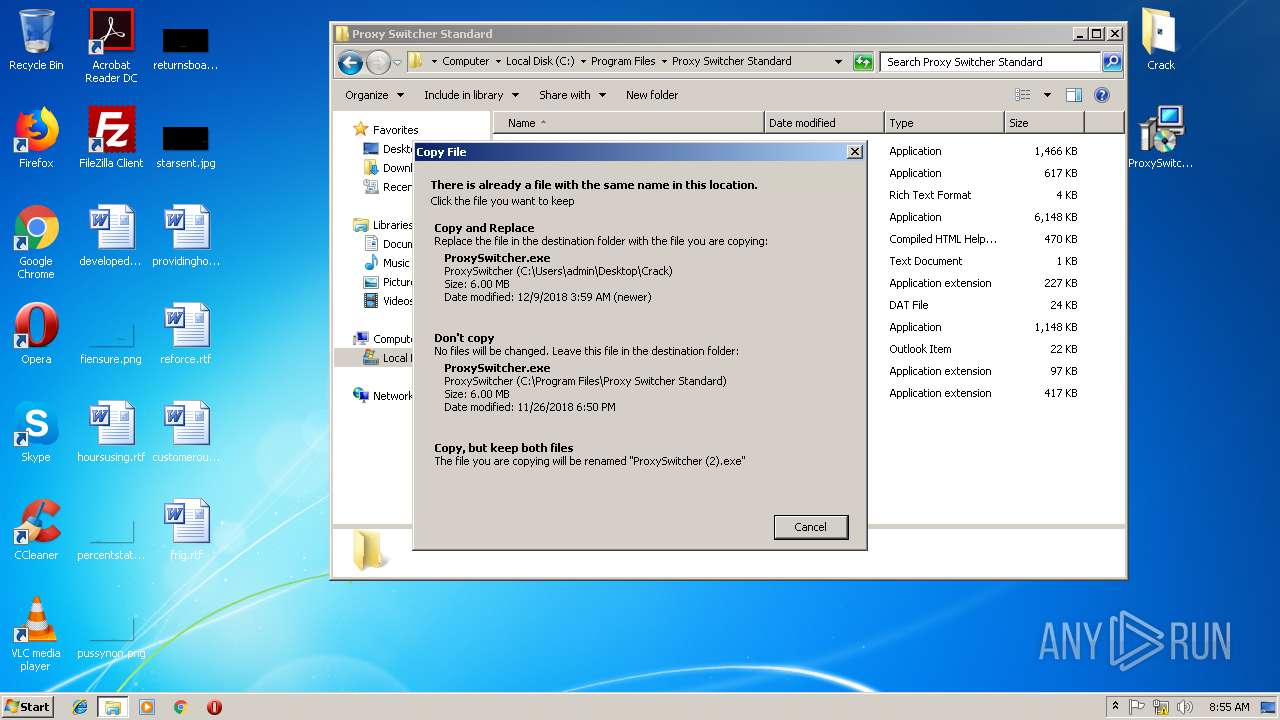
Task: Open Windows Media Player from taskbar
Action: (147, 707)
